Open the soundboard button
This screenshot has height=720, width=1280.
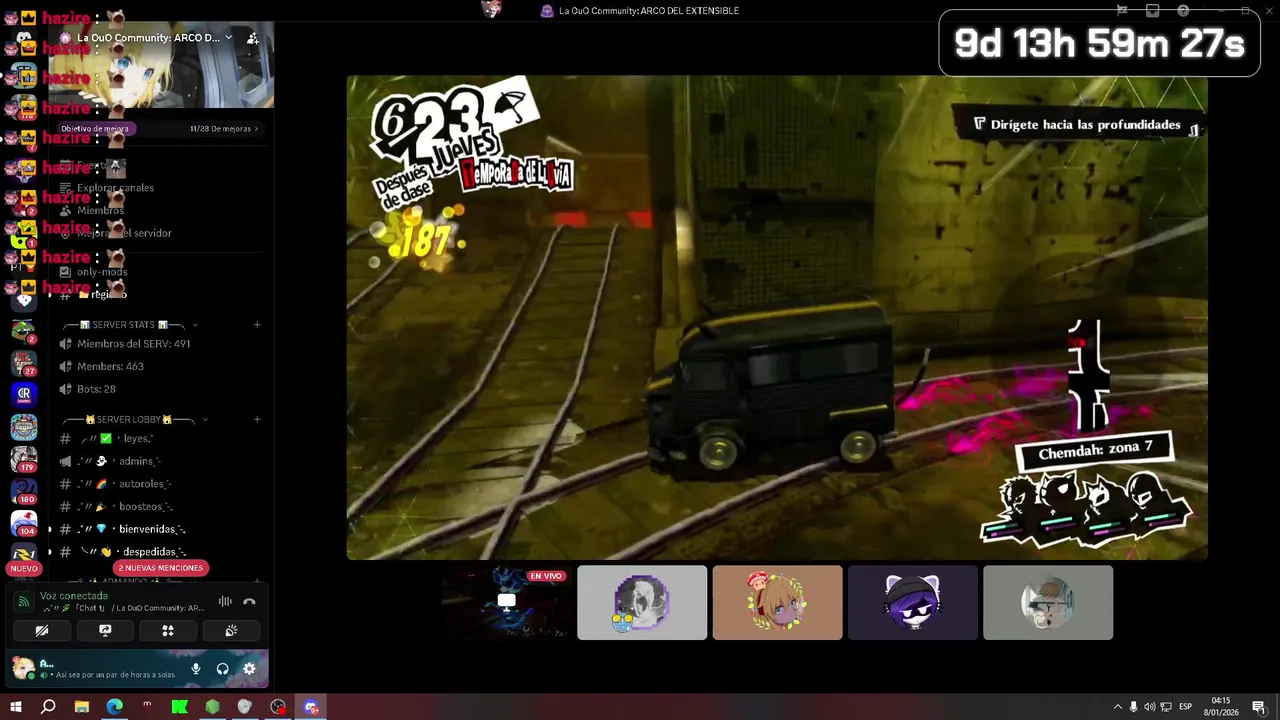231,631
